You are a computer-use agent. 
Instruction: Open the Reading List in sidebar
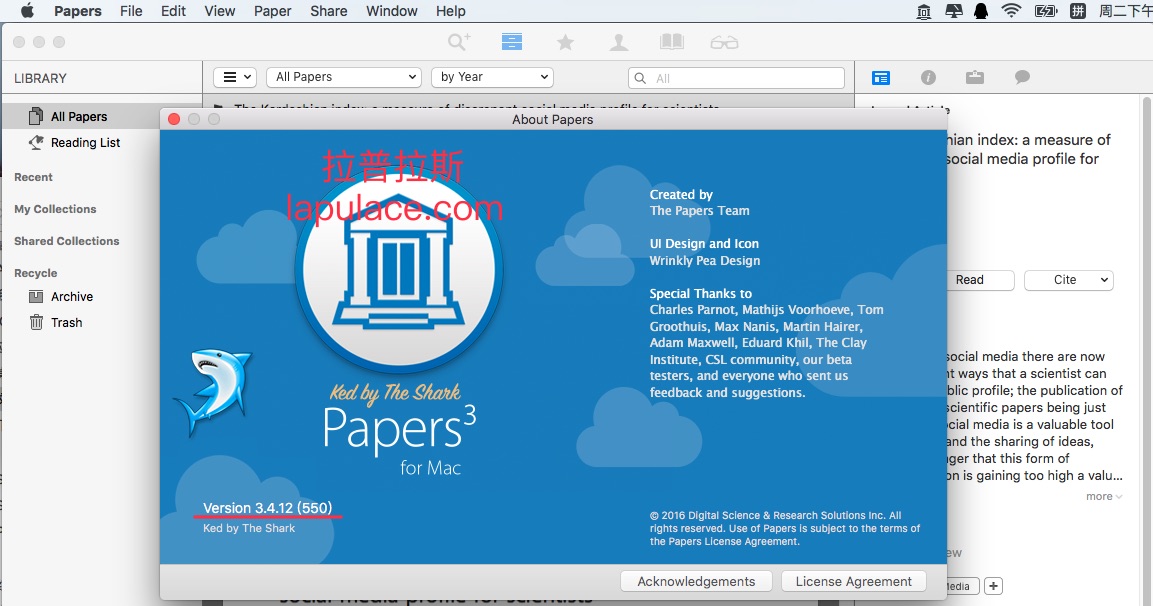[x=85, y=143]
